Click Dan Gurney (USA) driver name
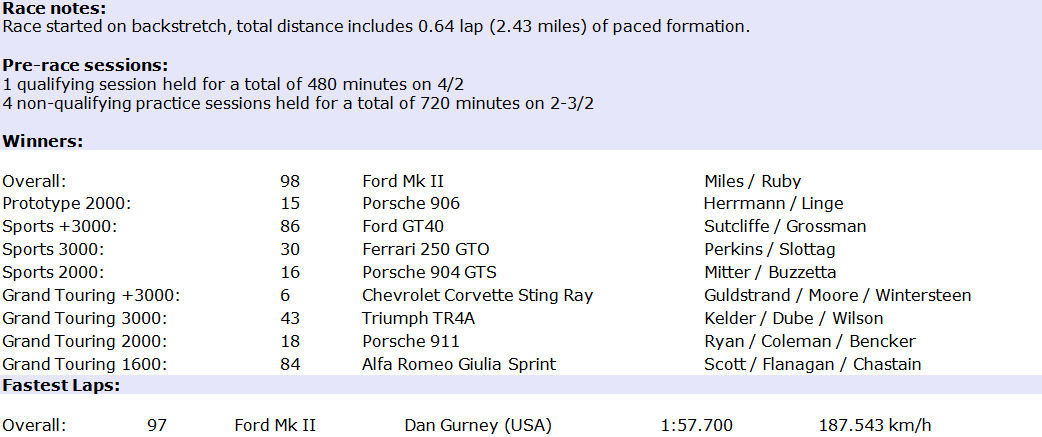This screenshot has width=1042, height=437. coord(478,426)
